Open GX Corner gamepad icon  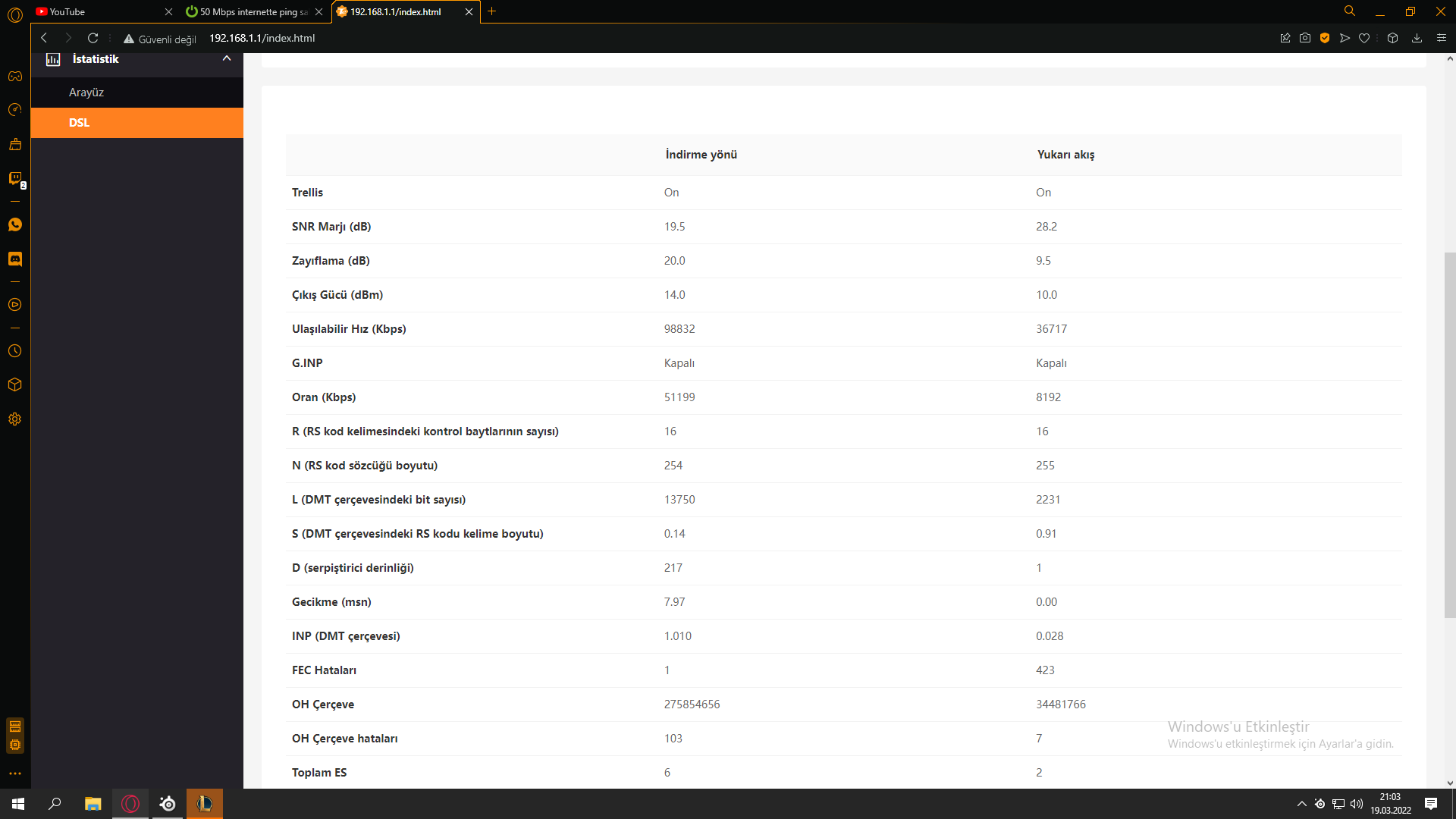pyautogui.click(x=14, y=76)
